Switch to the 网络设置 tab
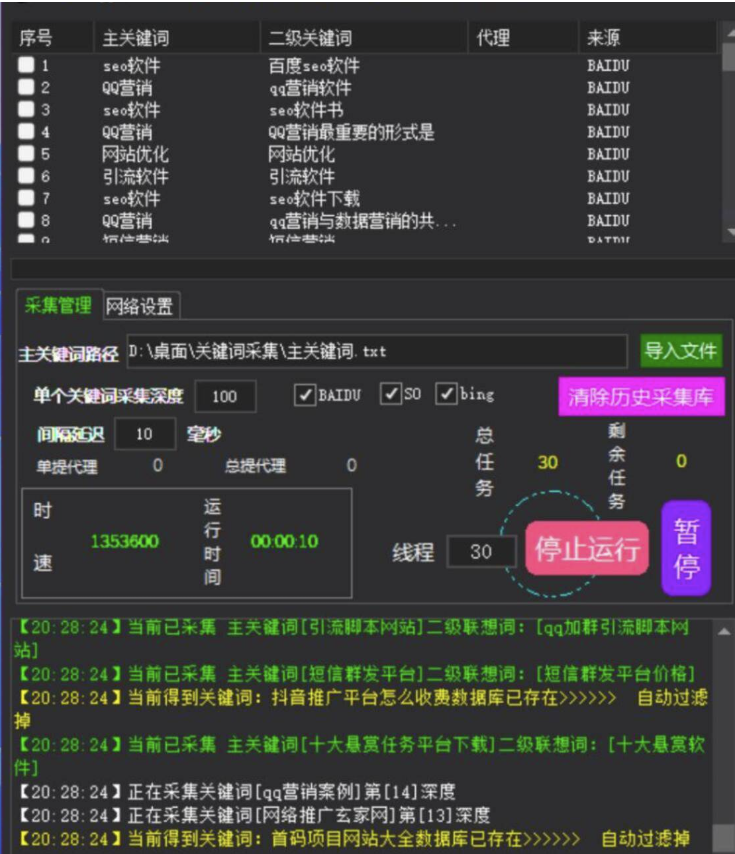The height and width of the screenshot is (854, 735). click(139, 306)
